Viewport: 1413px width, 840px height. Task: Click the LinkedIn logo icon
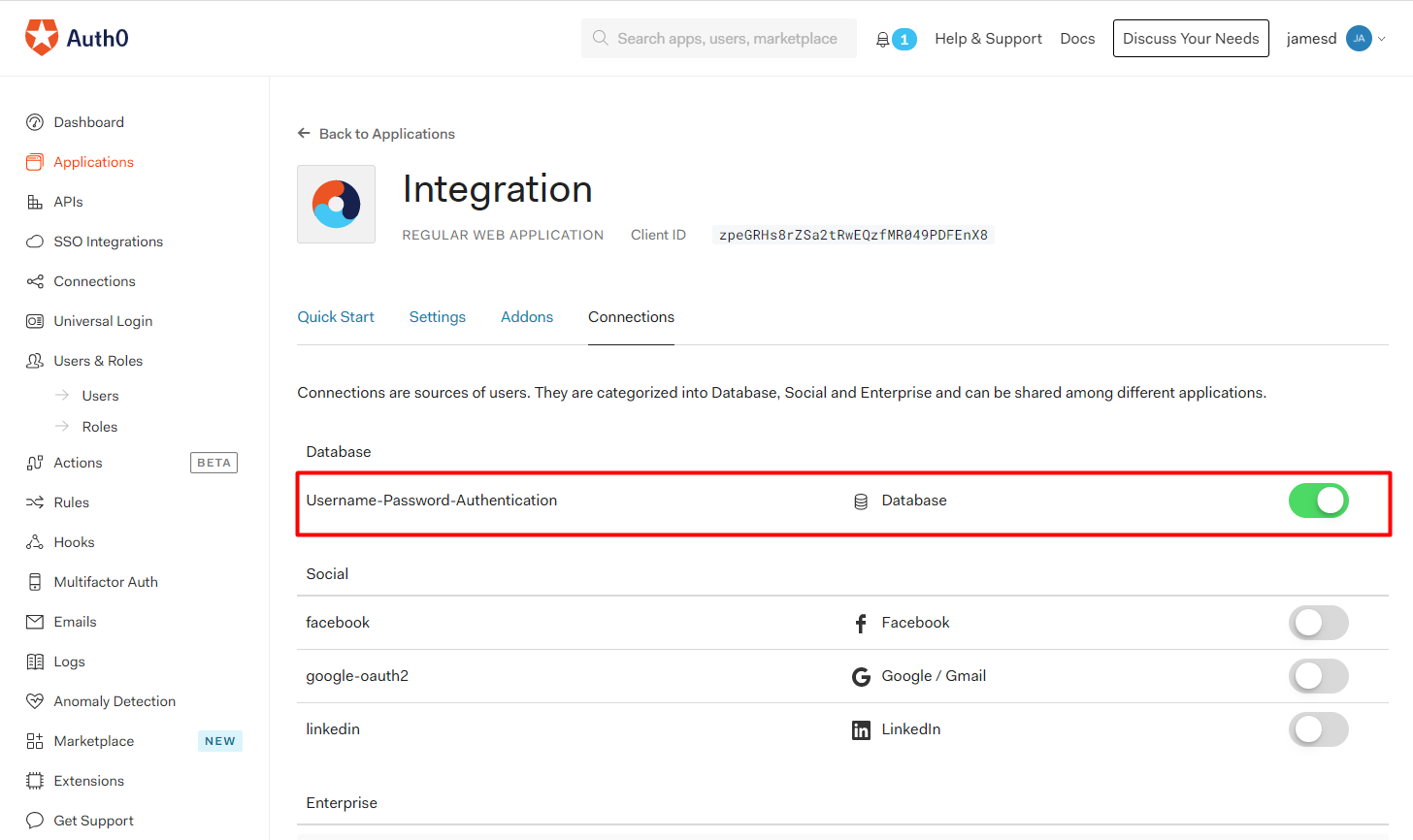point(861,730)
